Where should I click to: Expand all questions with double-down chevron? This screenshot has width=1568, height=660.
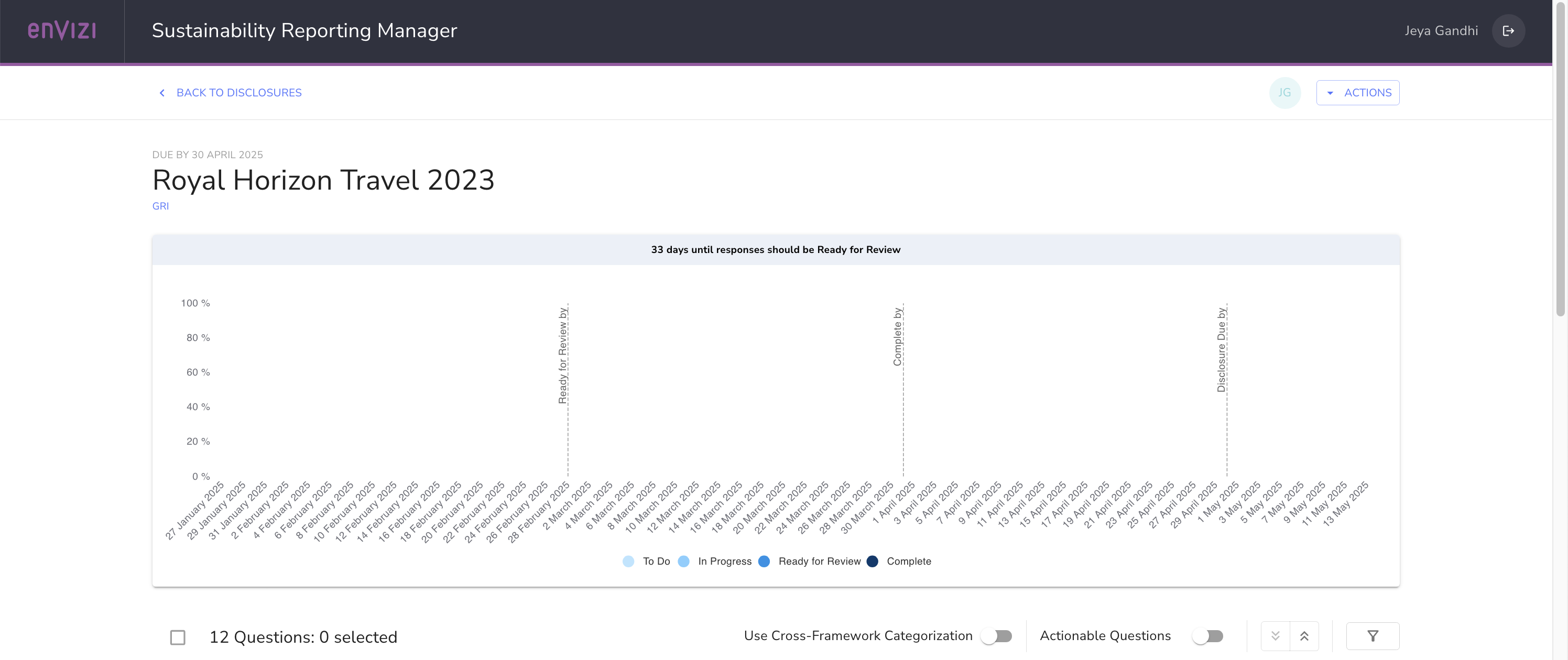tap(1275, 636)
